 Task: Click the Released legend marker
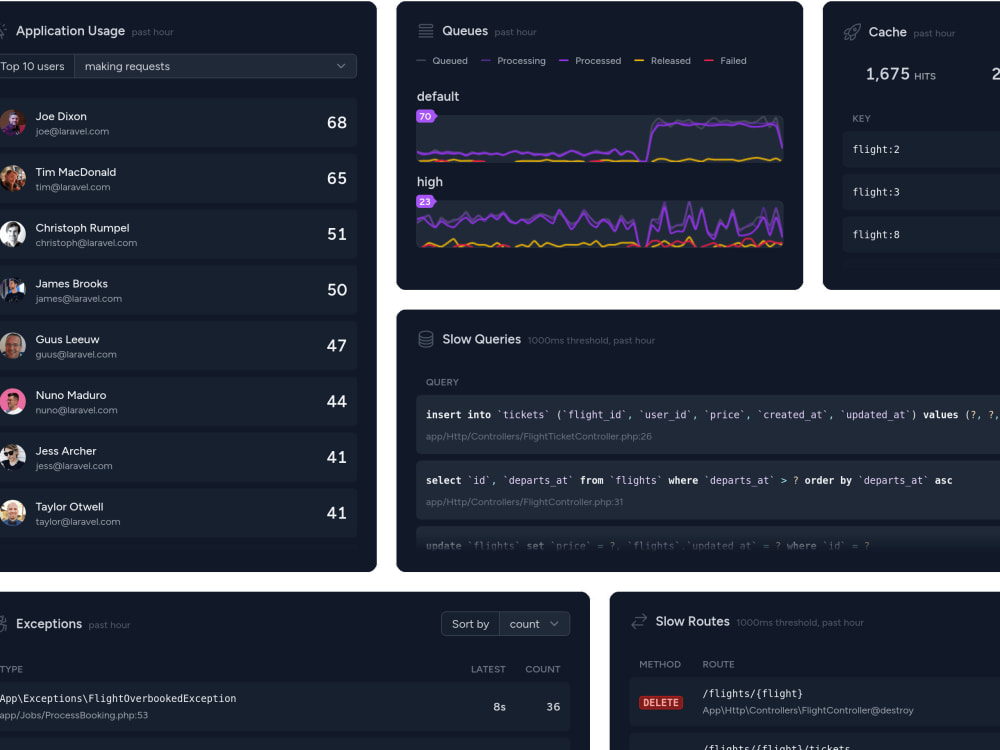click(639, 61)
